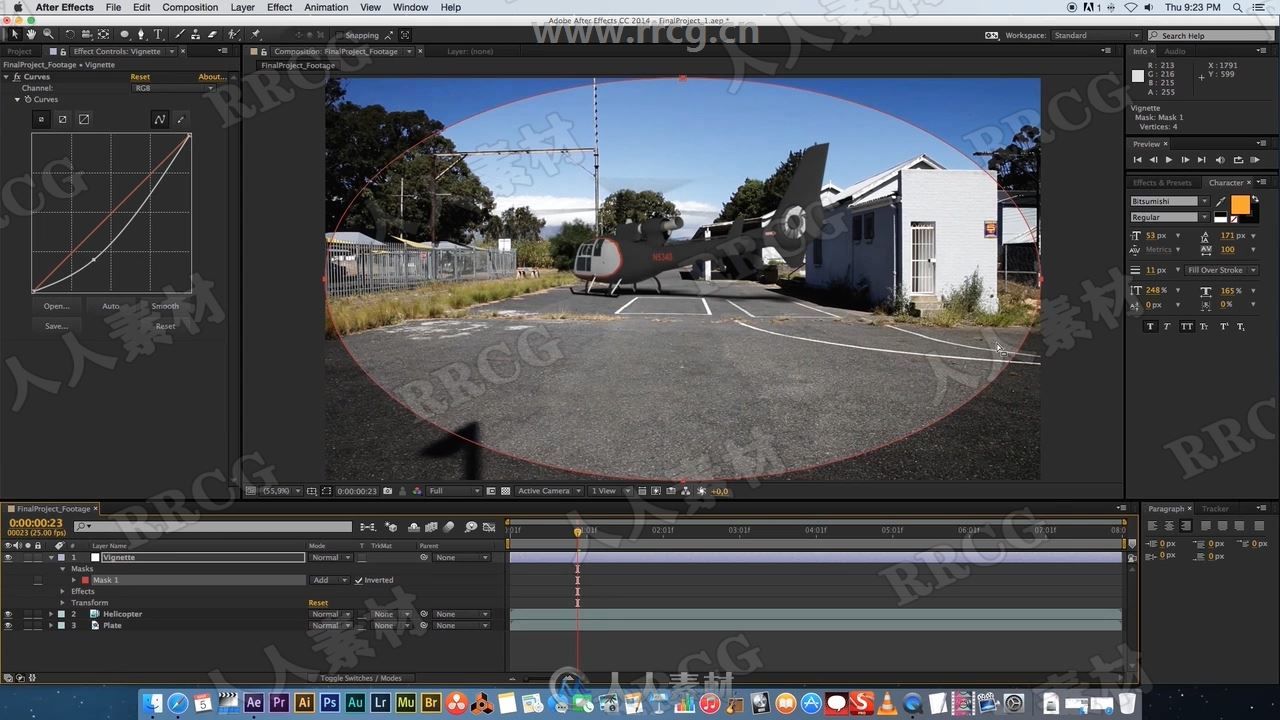Select the Brush tool
The image size is (1280, 720).
tap(180, 34)
